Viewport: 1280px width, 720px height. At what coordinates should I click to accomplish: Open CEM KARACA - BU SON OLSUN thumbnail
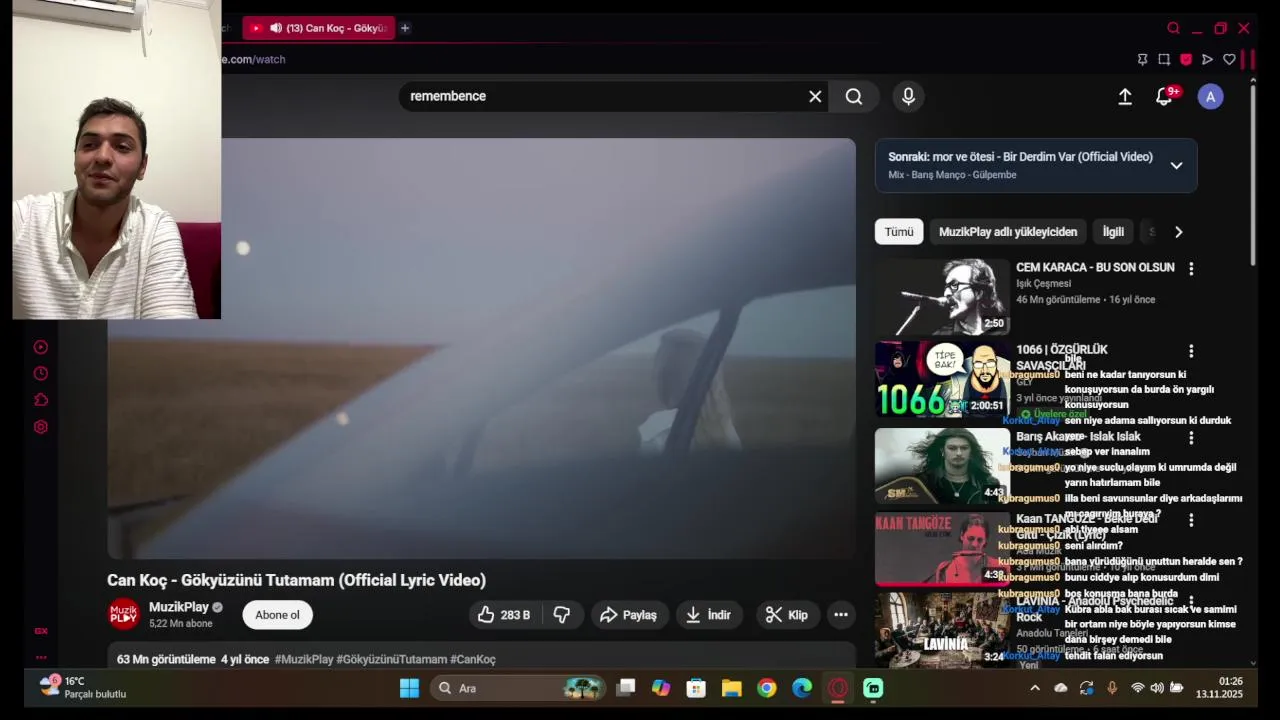[942, 297]
